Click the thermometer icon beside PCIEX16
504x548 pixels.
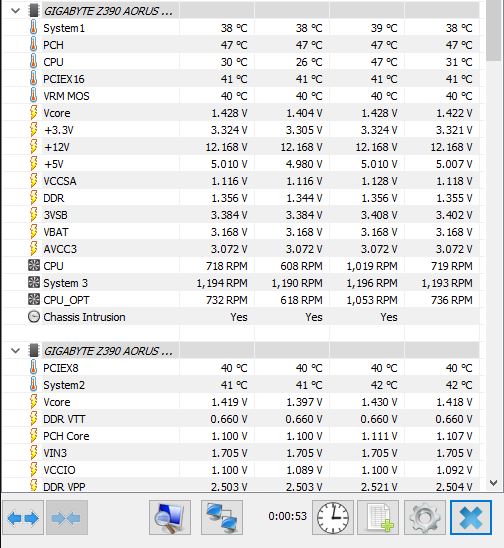(34, 79)
